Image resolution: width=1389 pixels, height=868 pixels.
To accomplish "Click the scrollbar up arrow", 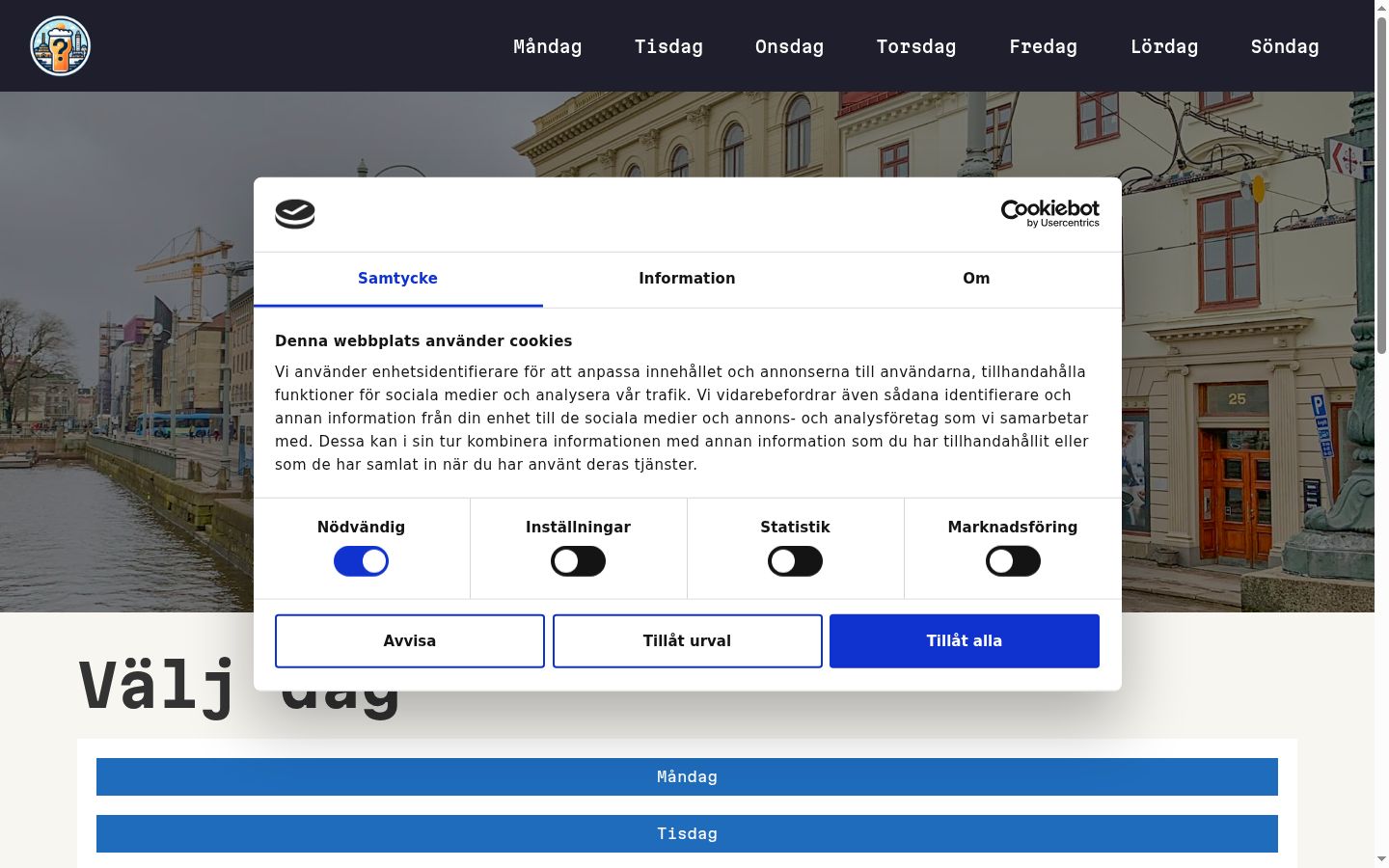I will pyautogui.click(x=1381, y=8).
